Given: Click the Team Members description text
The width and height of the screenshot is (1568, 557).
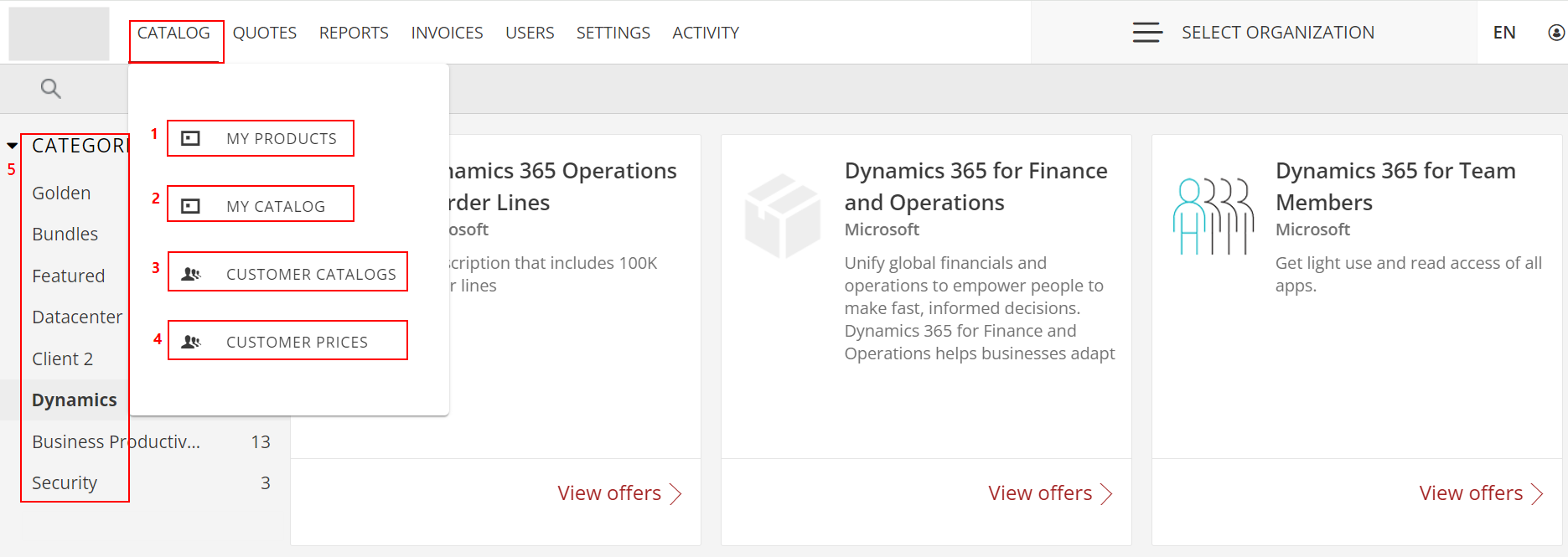Looking at the screenshot, I should pyautogui.click(x=1408, y=274).
